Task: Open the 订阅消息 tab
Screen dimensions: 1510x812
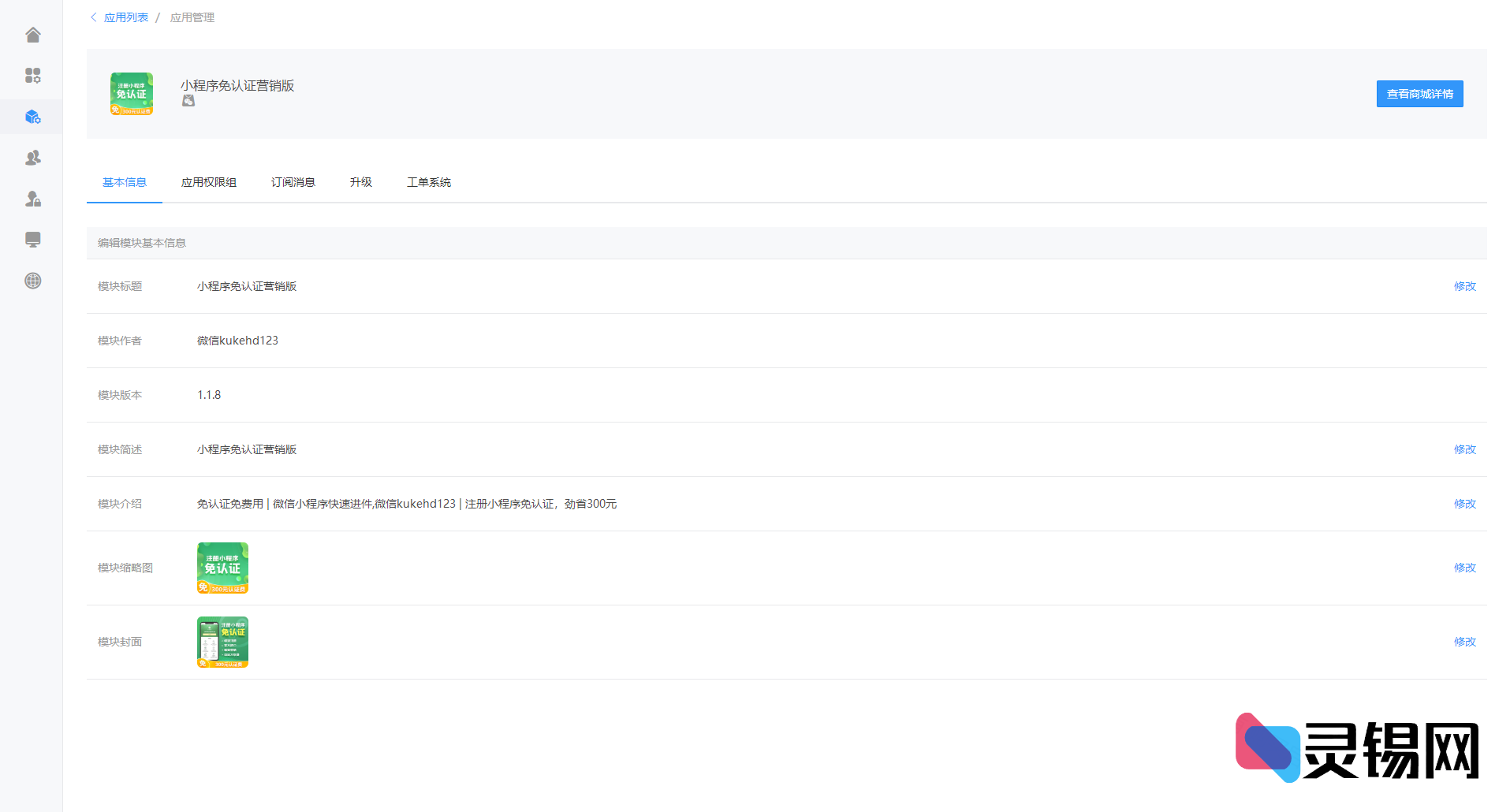Action: (293, 182)
